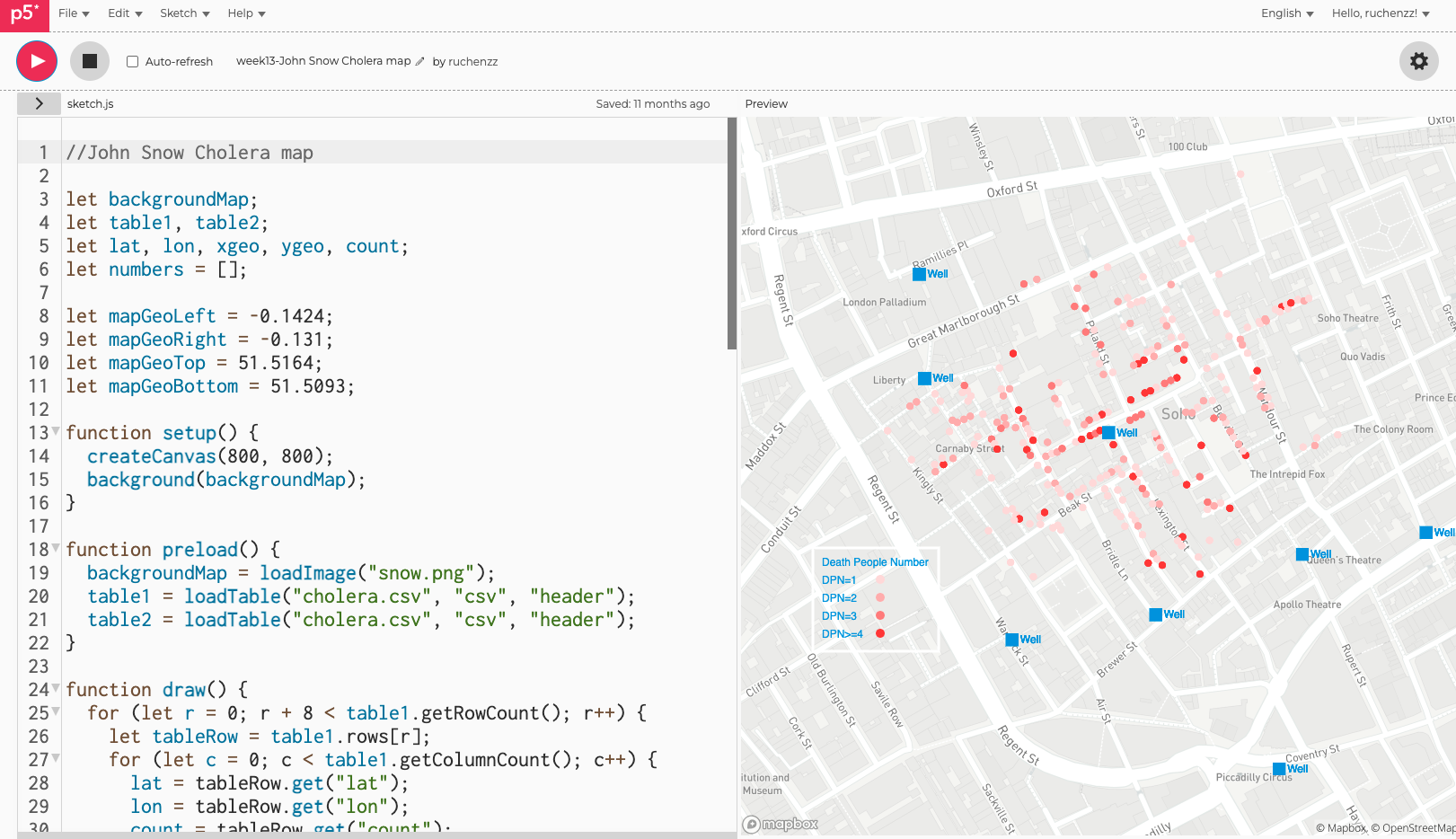Open the Help menu

tap(246, 13)
